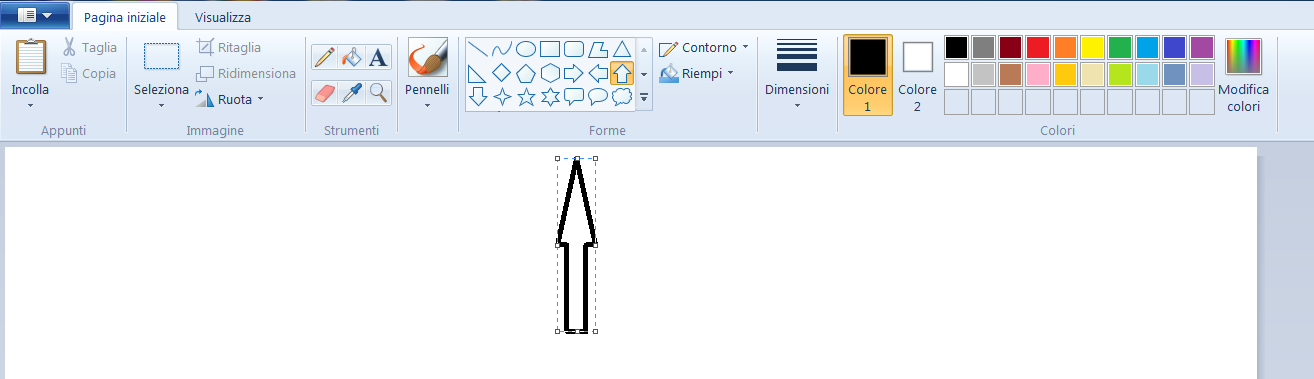
Task: Click the drawn arrow's bottom-right resize handle
Action: tap(595, 331)
